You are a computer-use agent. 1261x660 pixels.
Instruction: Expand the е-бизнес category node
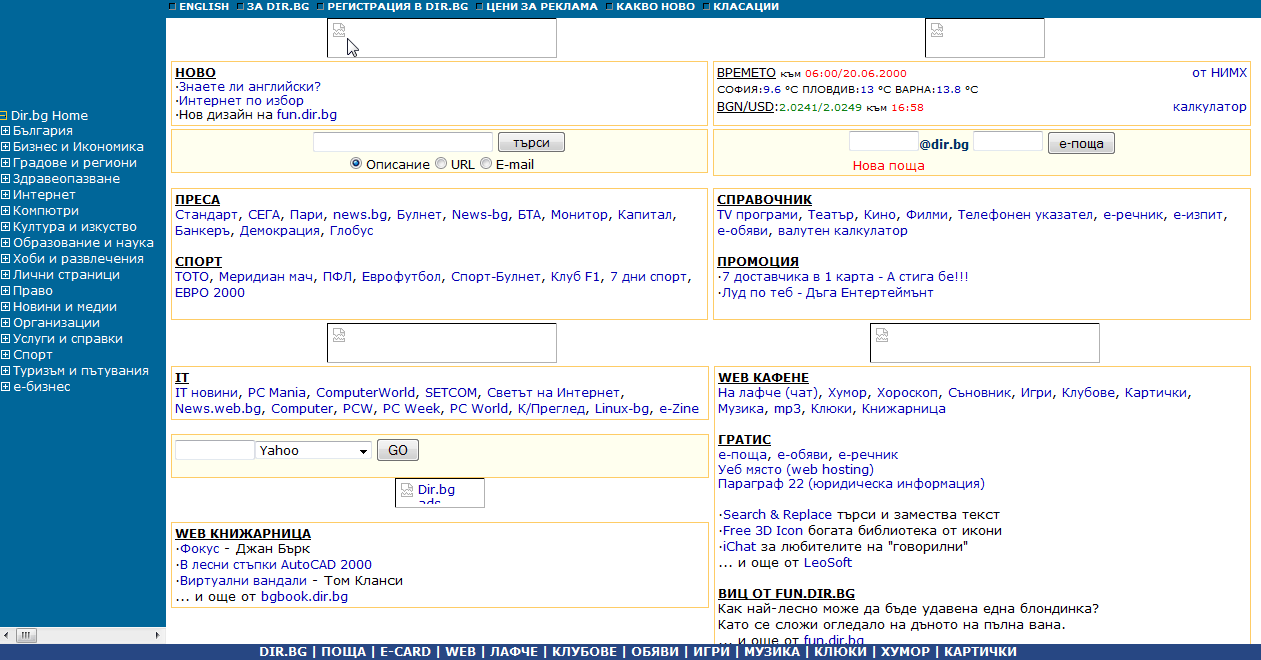tap(5, 387)
